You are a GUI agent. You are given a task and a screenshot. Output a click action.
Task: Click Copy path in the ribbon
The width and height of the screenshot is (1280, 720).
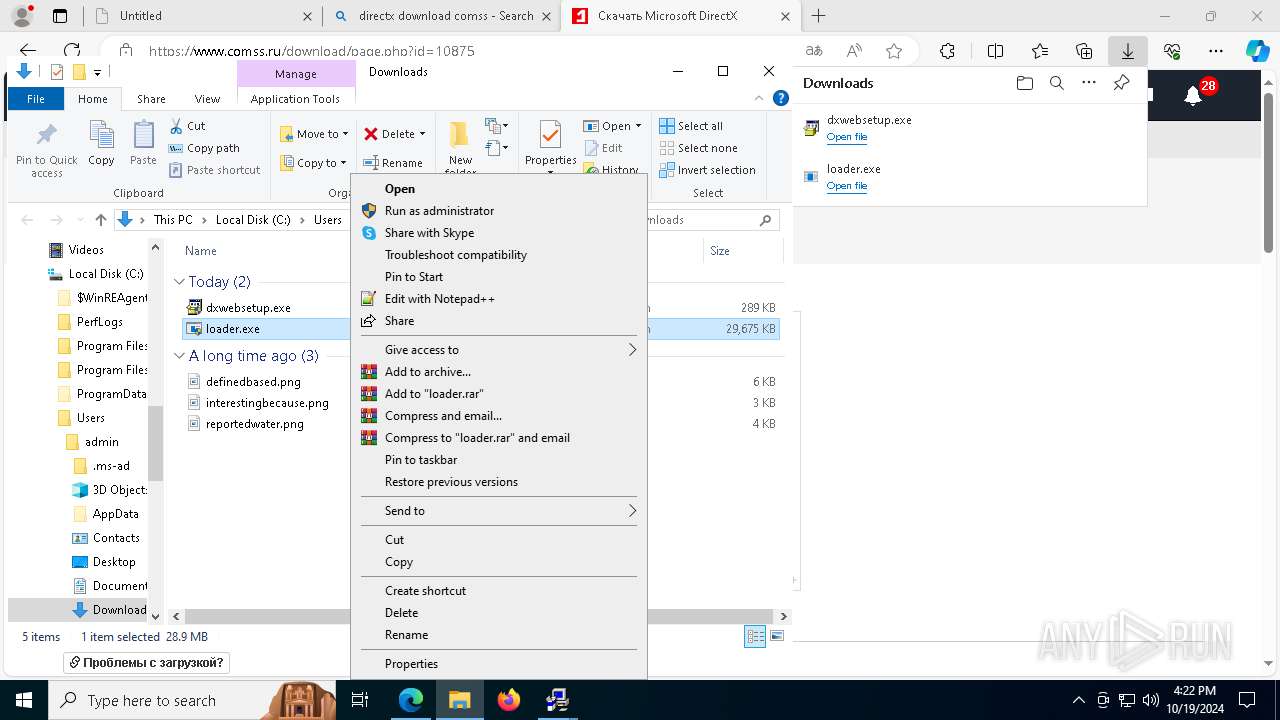(x=204, y=148)
